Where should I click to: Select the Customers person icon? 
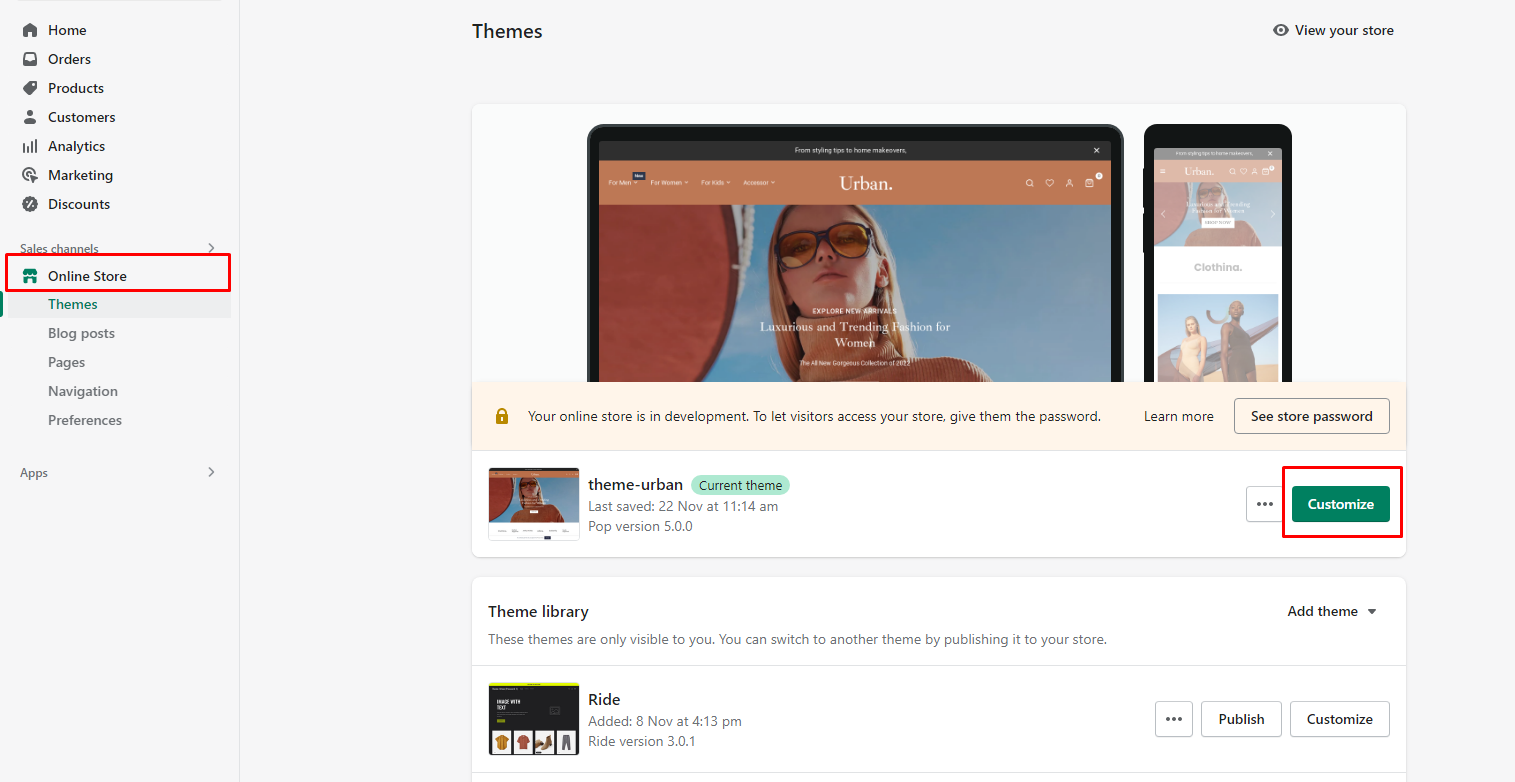pos(30,117)
